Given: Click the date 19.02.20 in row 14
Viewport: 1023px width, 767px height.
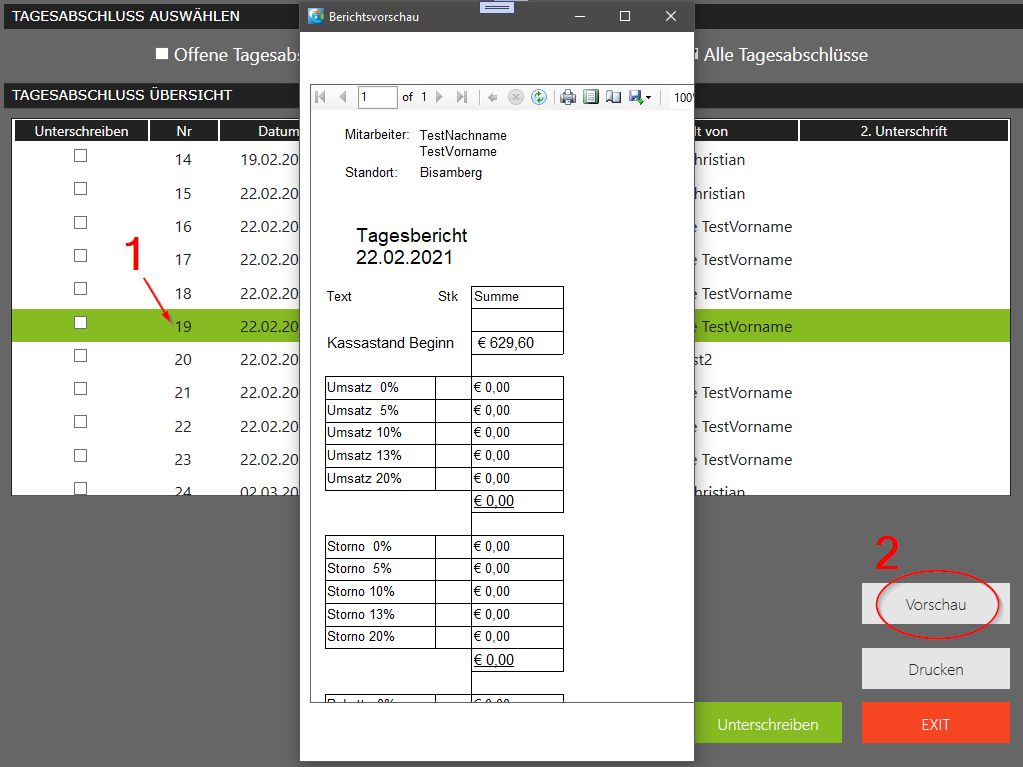Looking at the screenshot, I should pos(269,160).
